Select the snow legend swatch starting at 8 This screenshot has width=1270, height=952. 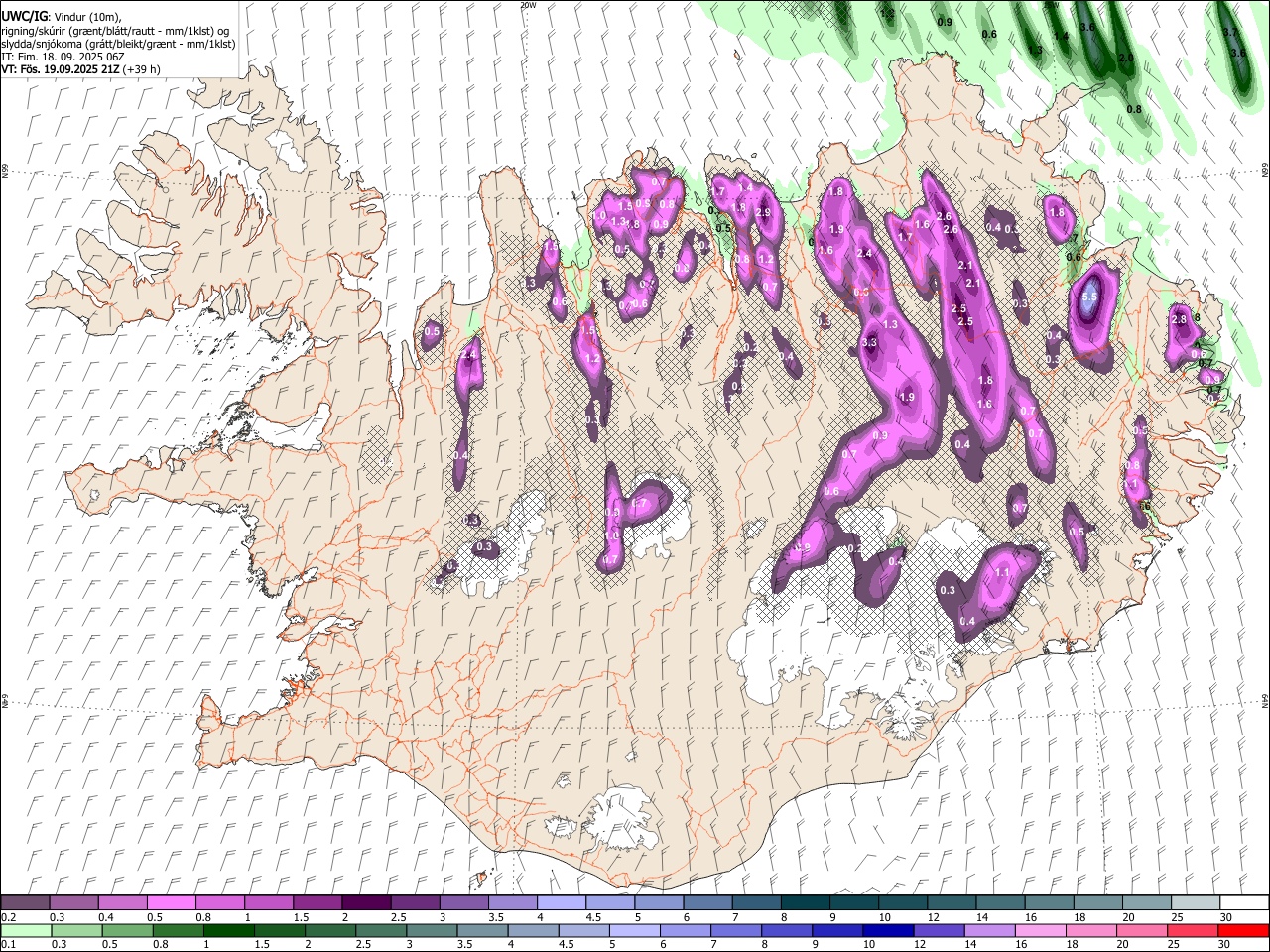804,903
